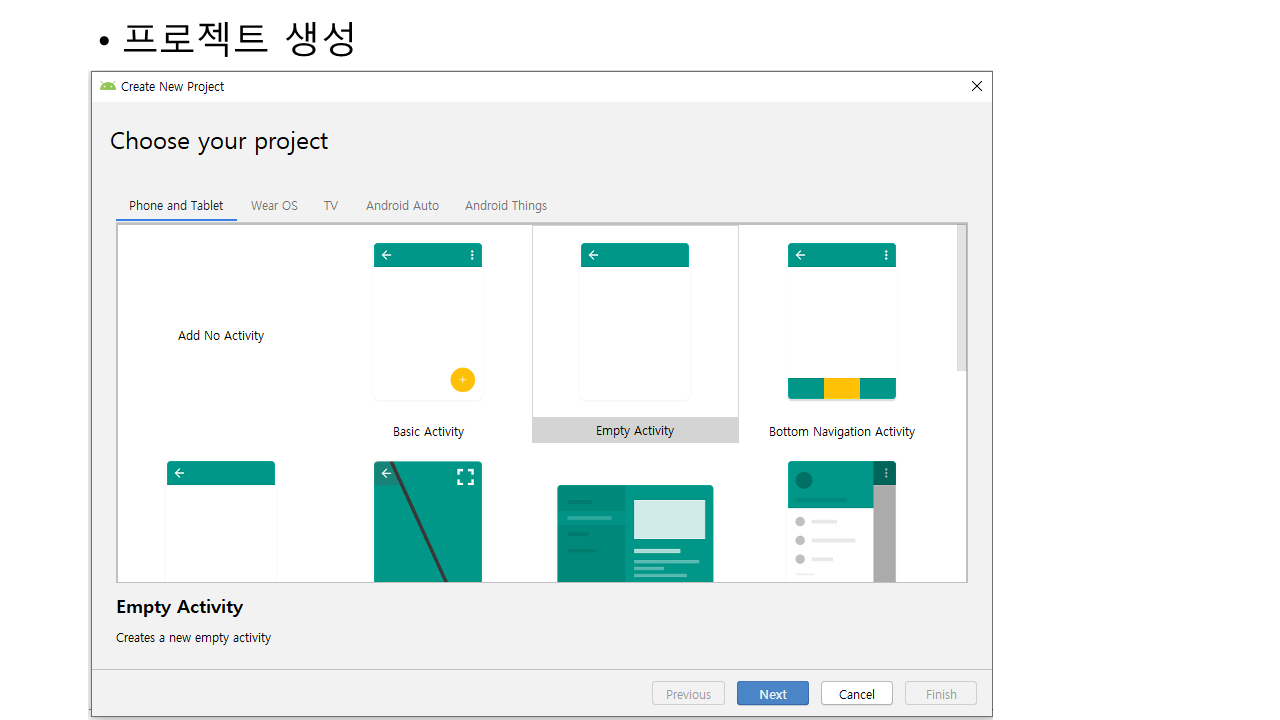
Task: Select the Empty Activity template thumbnail
Action: point(635,322)
